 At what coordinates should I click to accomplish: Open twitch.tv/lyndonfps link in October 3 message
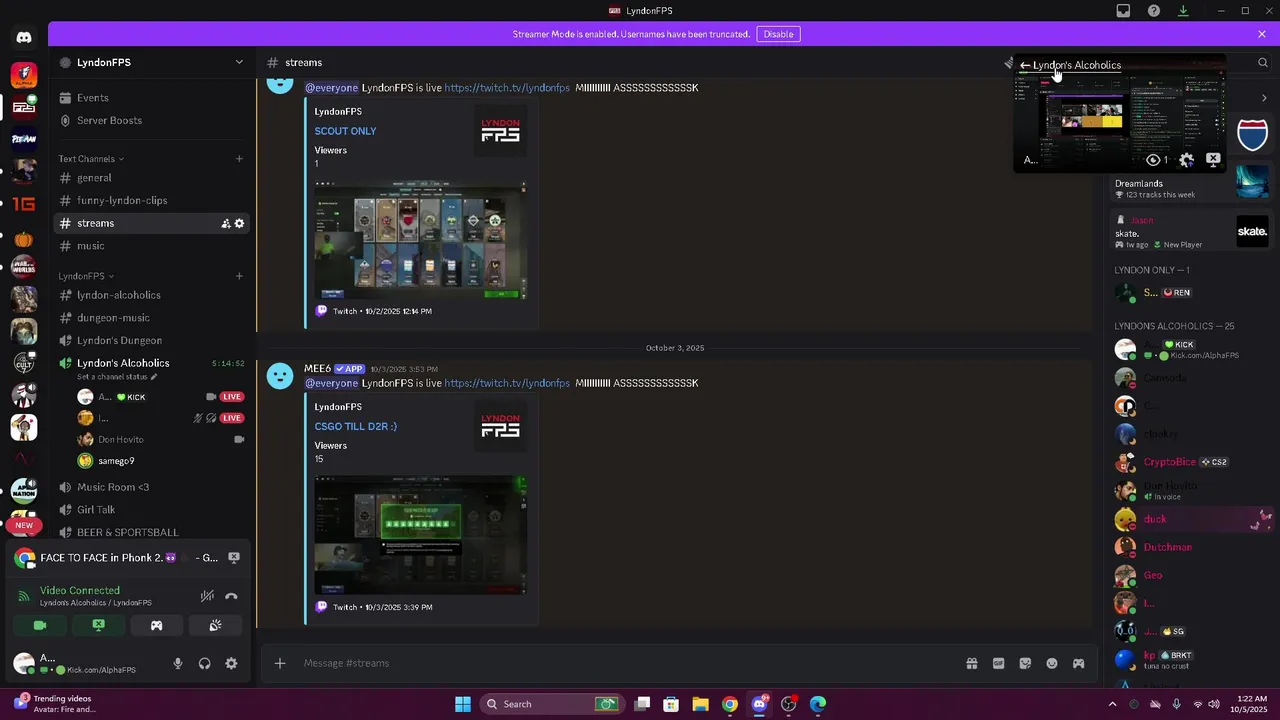507,383
